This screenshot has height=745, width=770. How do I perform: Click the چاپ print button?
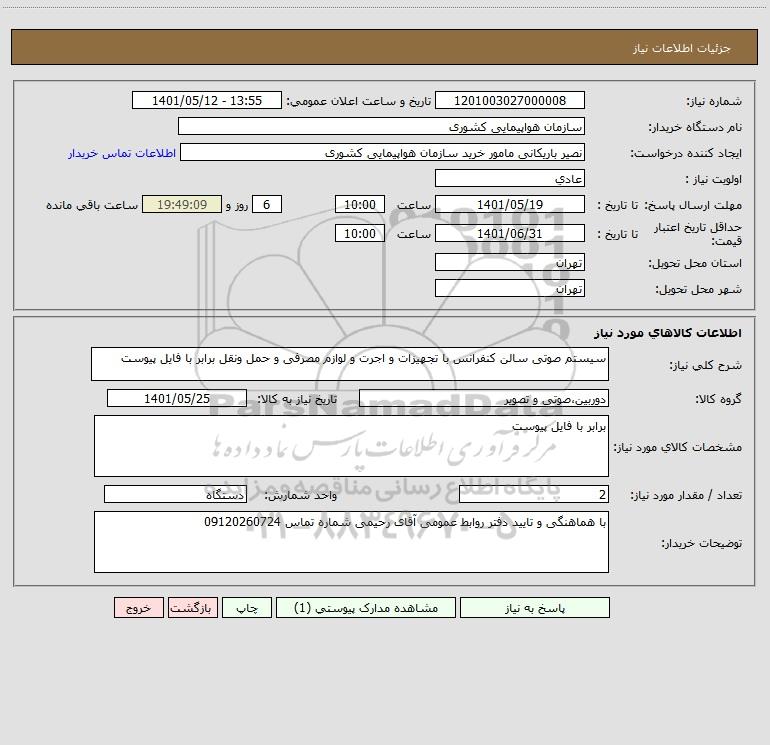247,607
